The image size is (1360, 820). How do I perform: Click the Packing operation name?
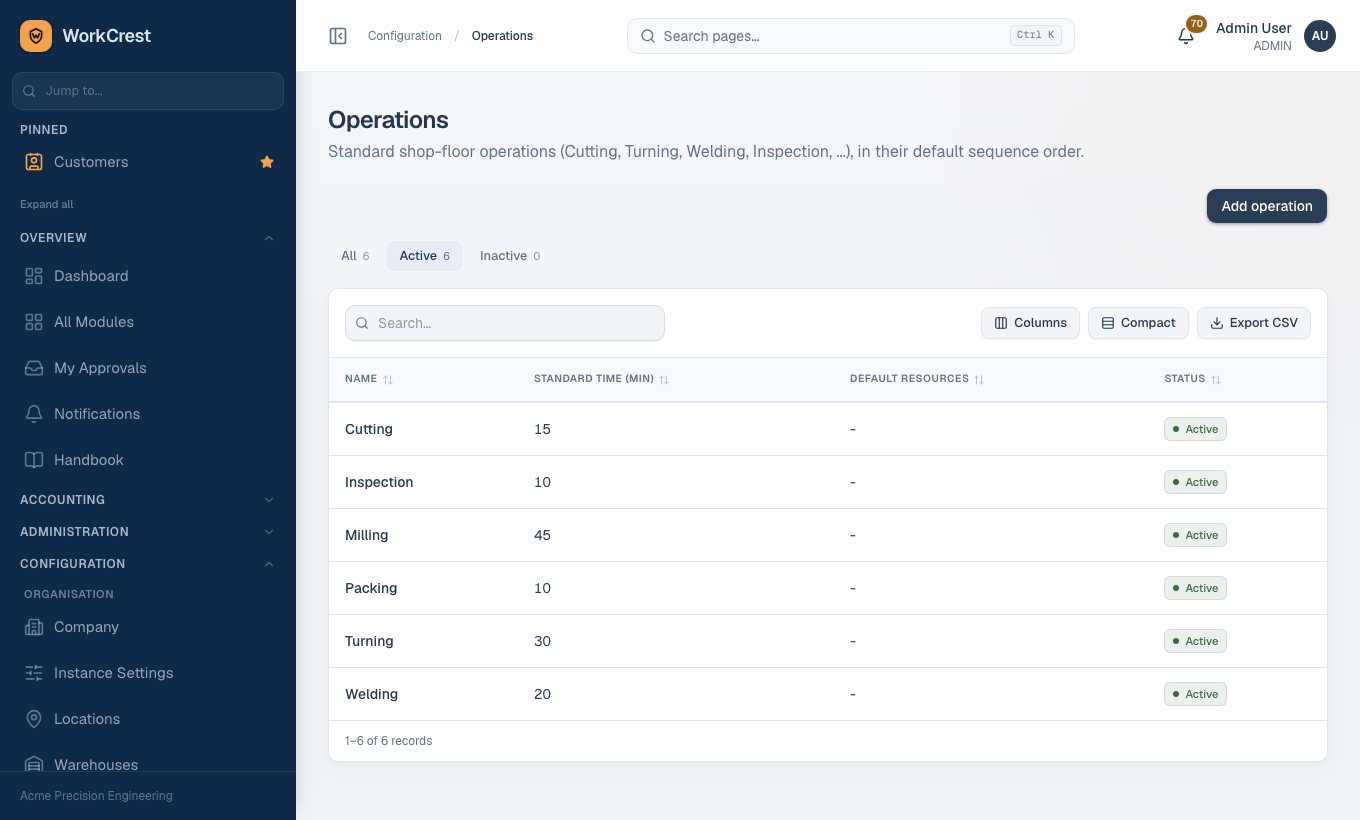point(371,588)
